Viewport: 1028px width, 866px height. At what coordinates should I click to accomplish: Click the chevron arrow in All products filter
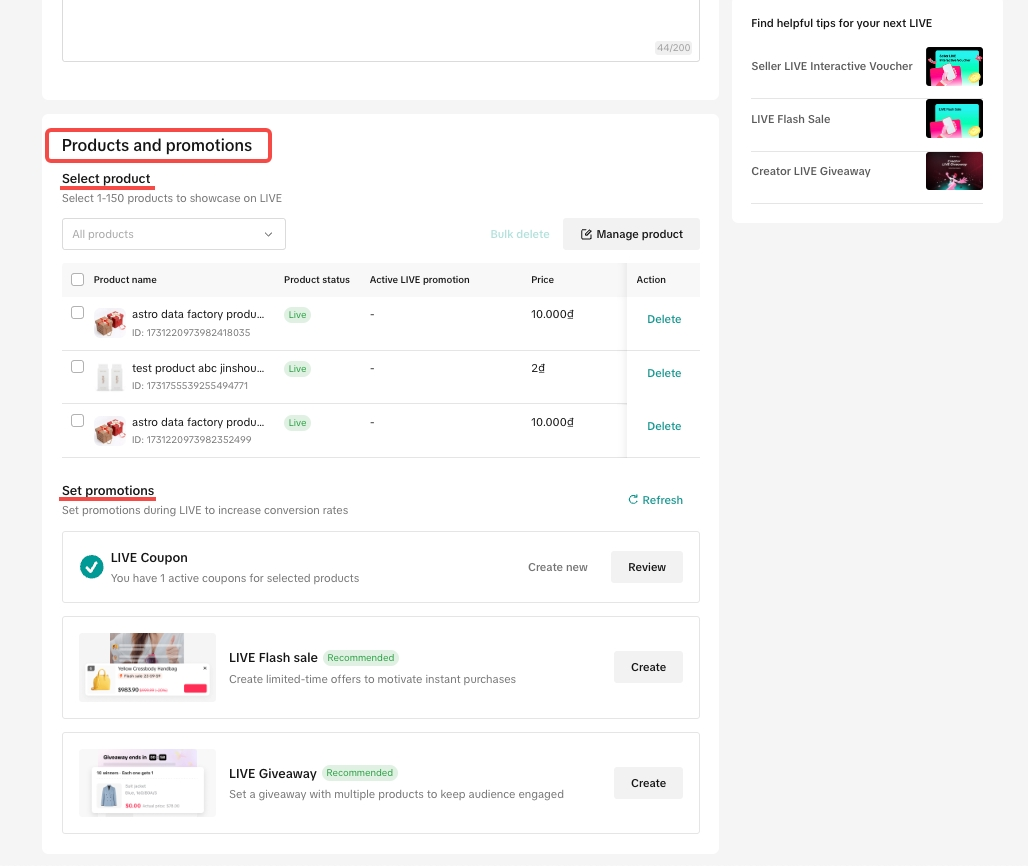pos(268,234)
